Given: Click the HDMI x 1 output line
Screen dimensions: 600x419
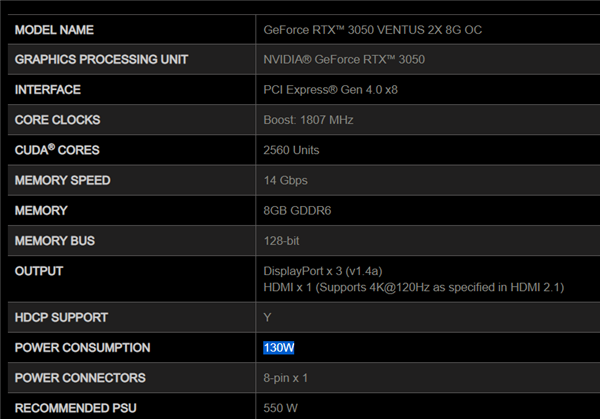Looking at the screenshot, I should pos(413,287).
